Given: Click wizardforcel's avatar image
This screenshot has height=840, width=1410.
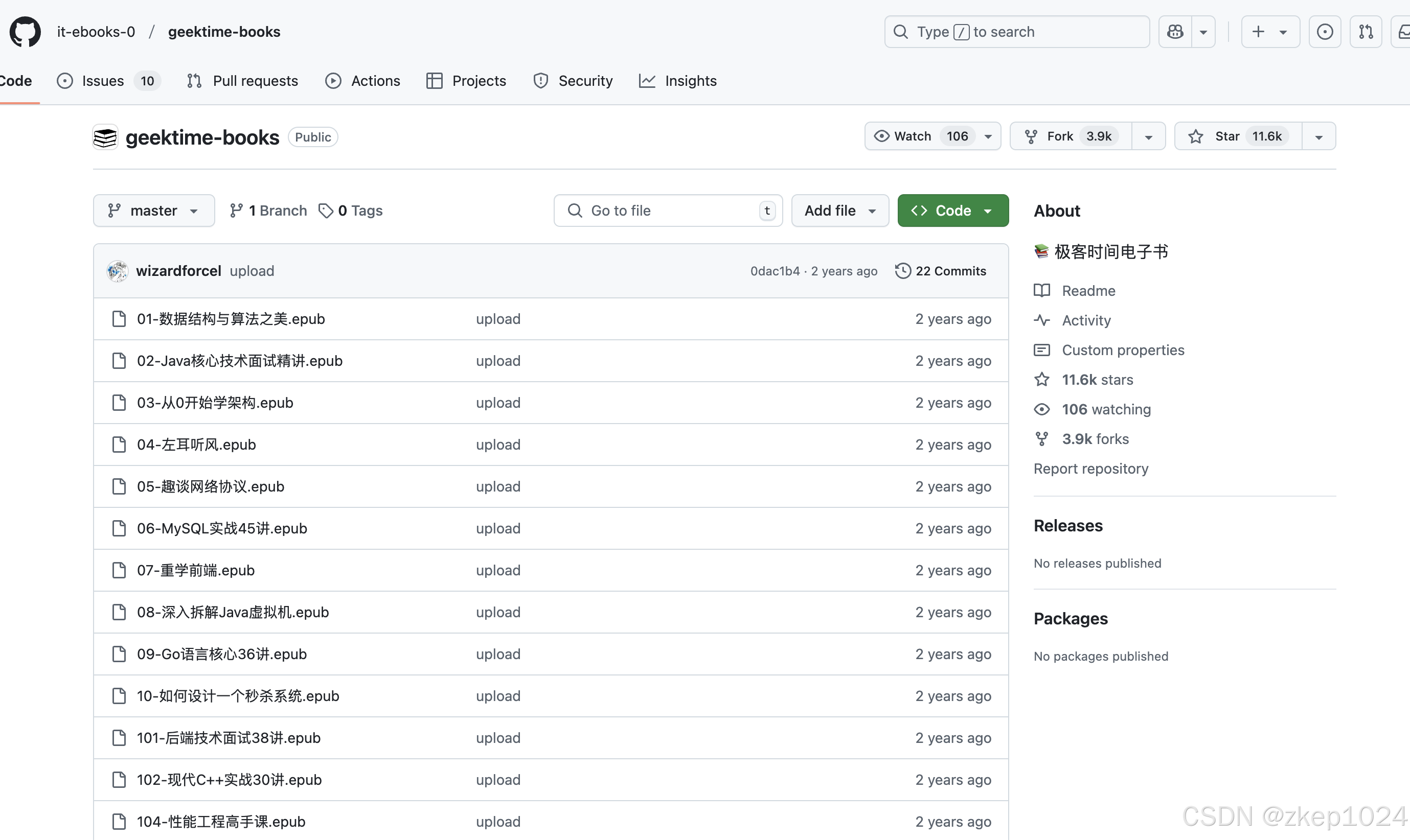Looking at the screenshot, I should 117,271.
